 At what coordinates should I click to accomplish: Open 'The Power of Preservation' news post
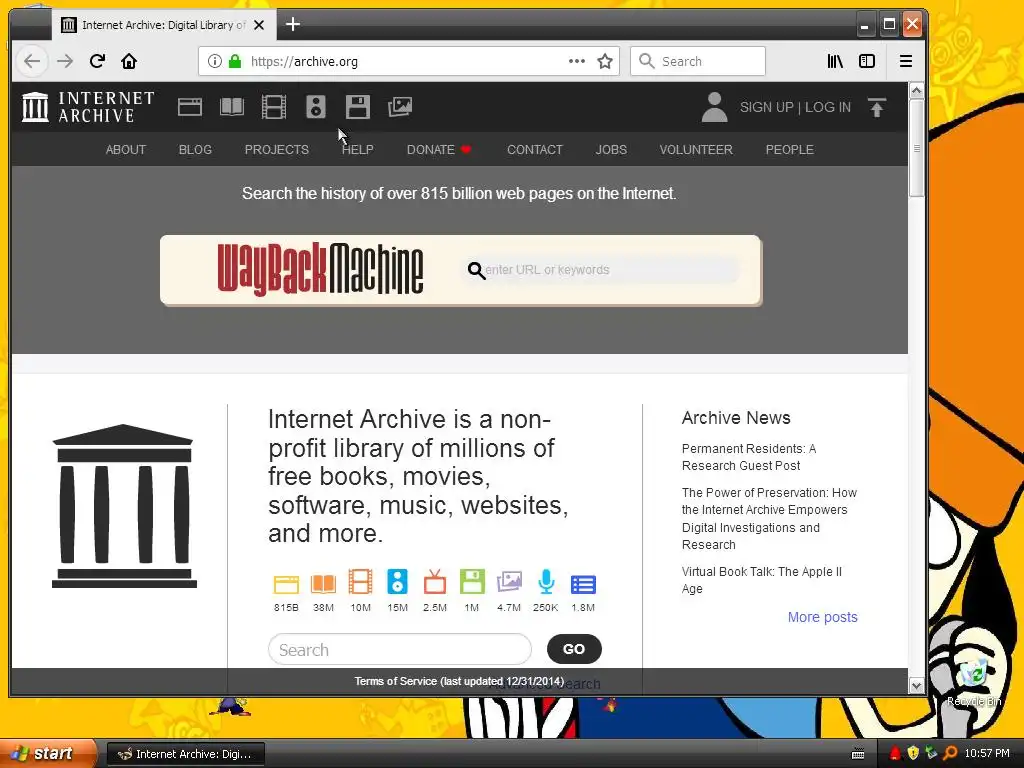click(x=769, y=519)
